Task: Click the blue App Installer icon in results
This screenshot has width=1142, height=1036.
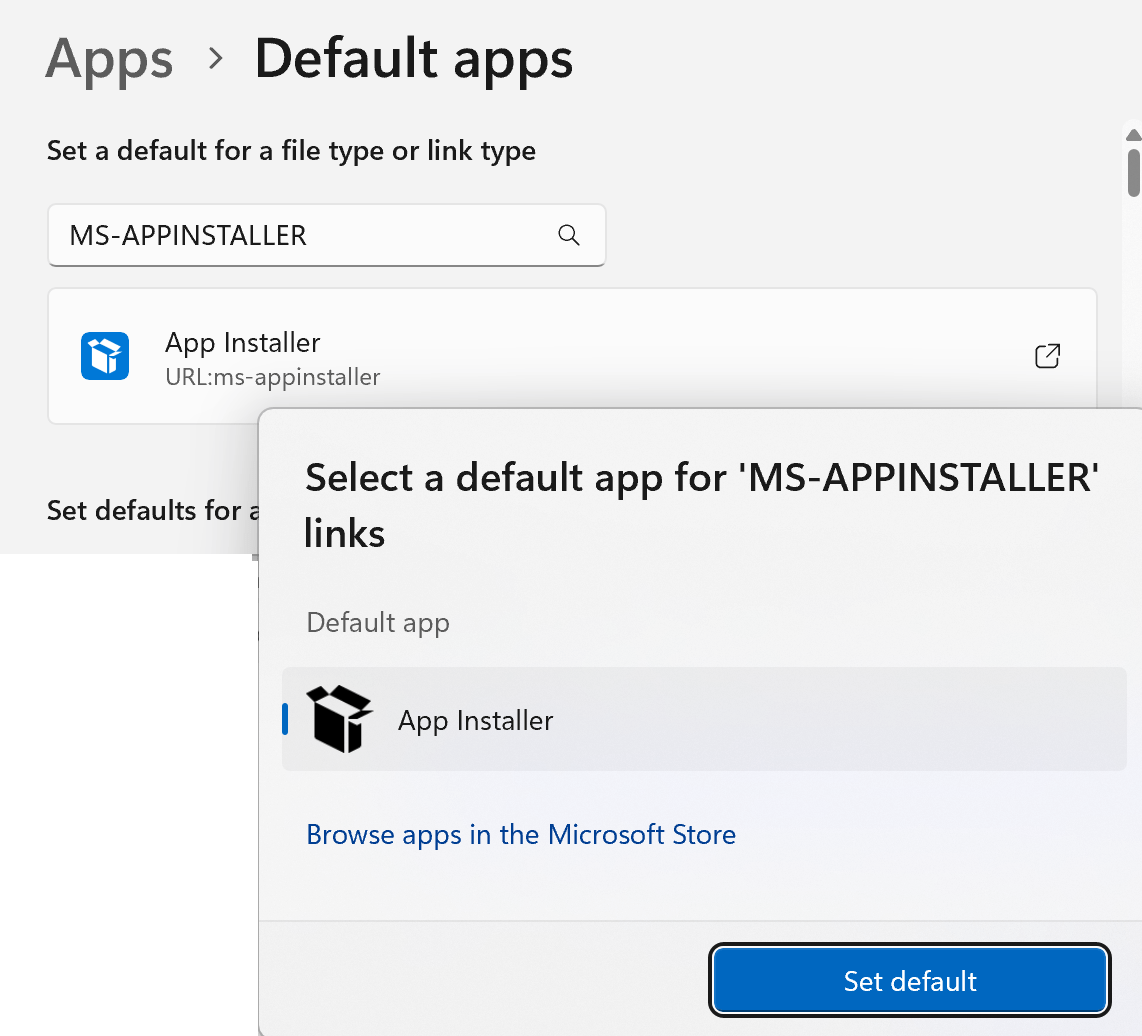Action: (x=105, y=356)
